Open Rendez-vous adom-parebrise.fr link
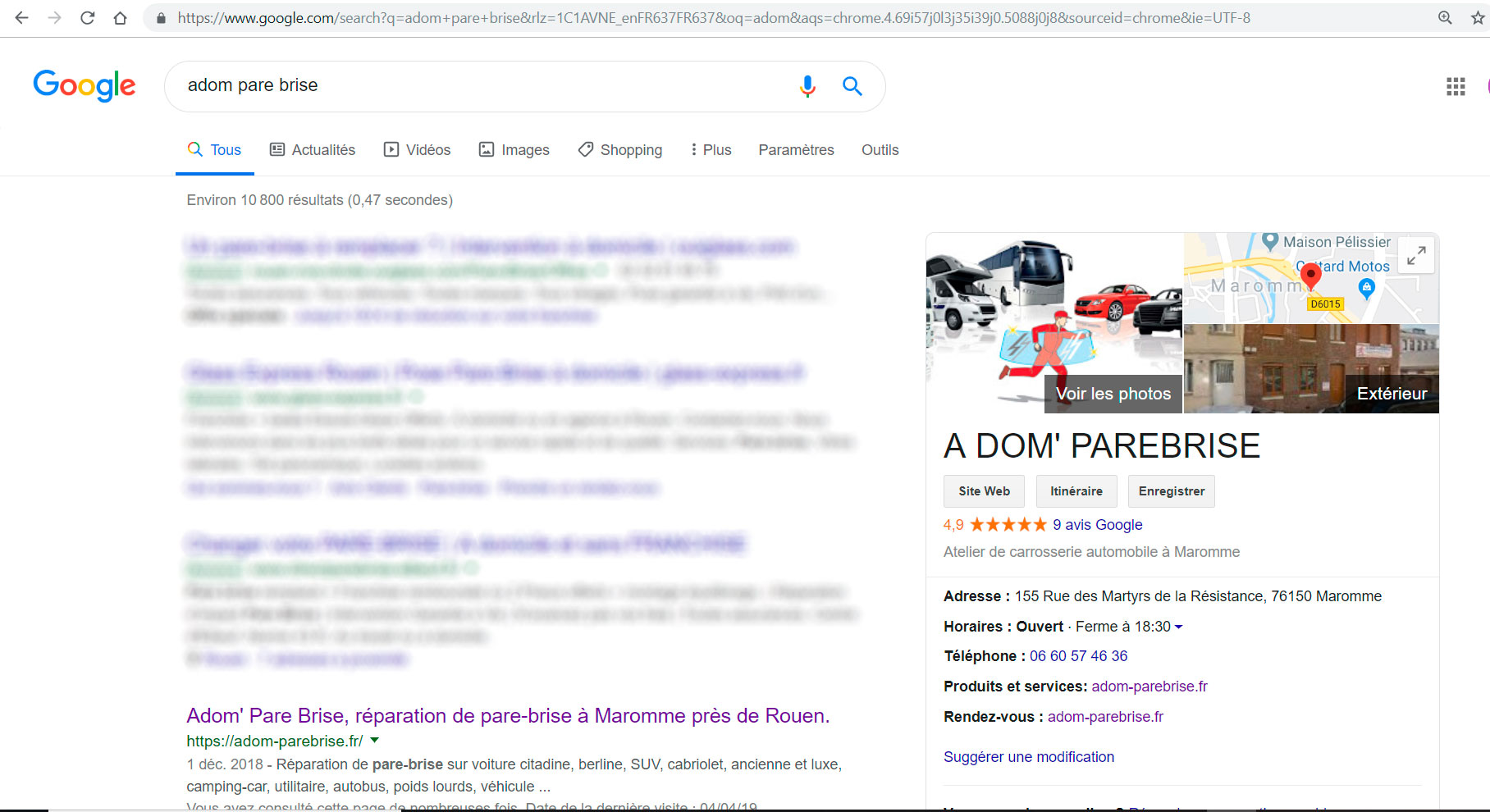Image resolution: width=1490 pixels, height=812 pixels. tap(1105, 717)
